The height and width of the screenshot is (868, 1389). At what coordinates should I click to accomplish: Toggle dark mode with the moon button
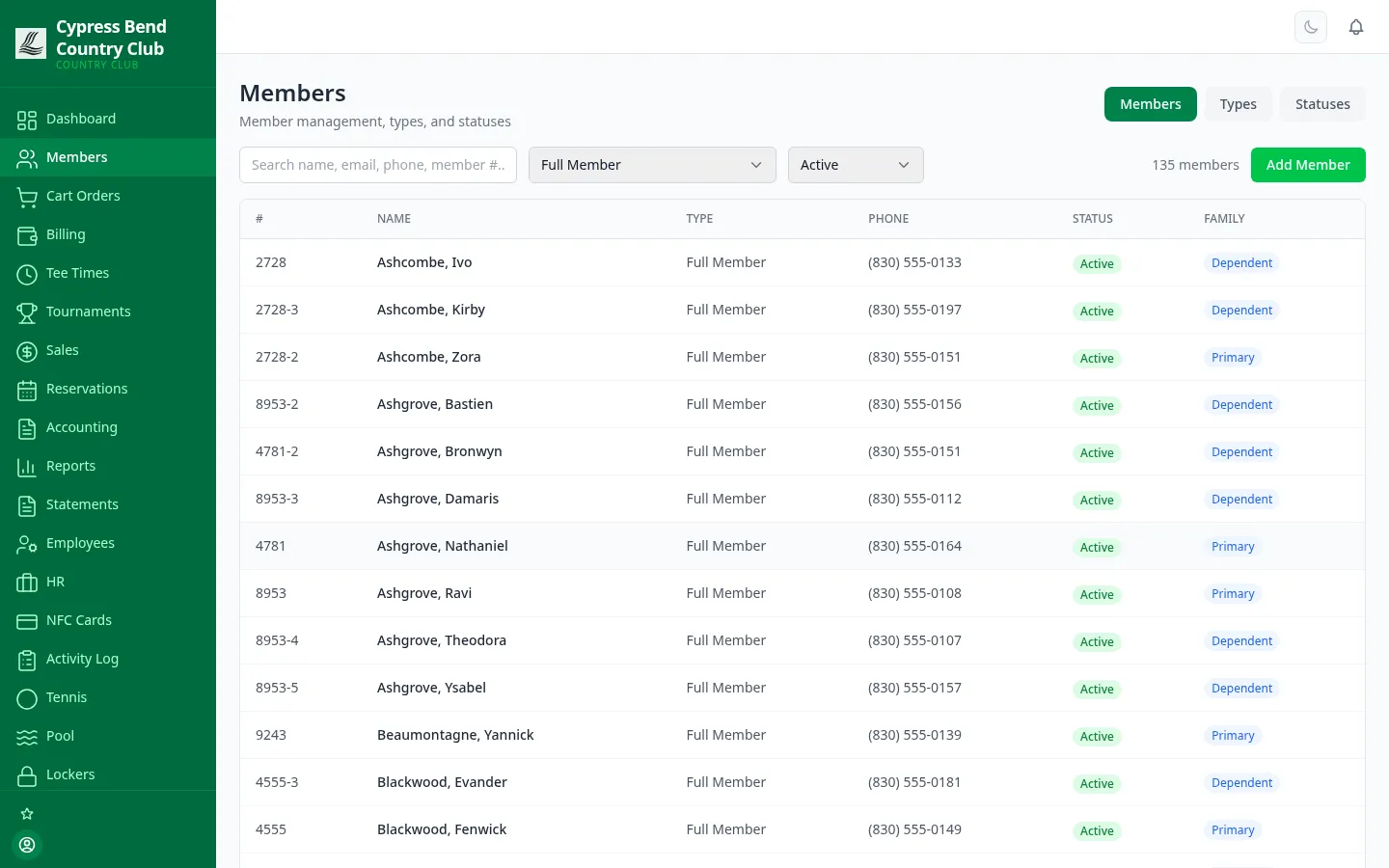(1311, 27)
